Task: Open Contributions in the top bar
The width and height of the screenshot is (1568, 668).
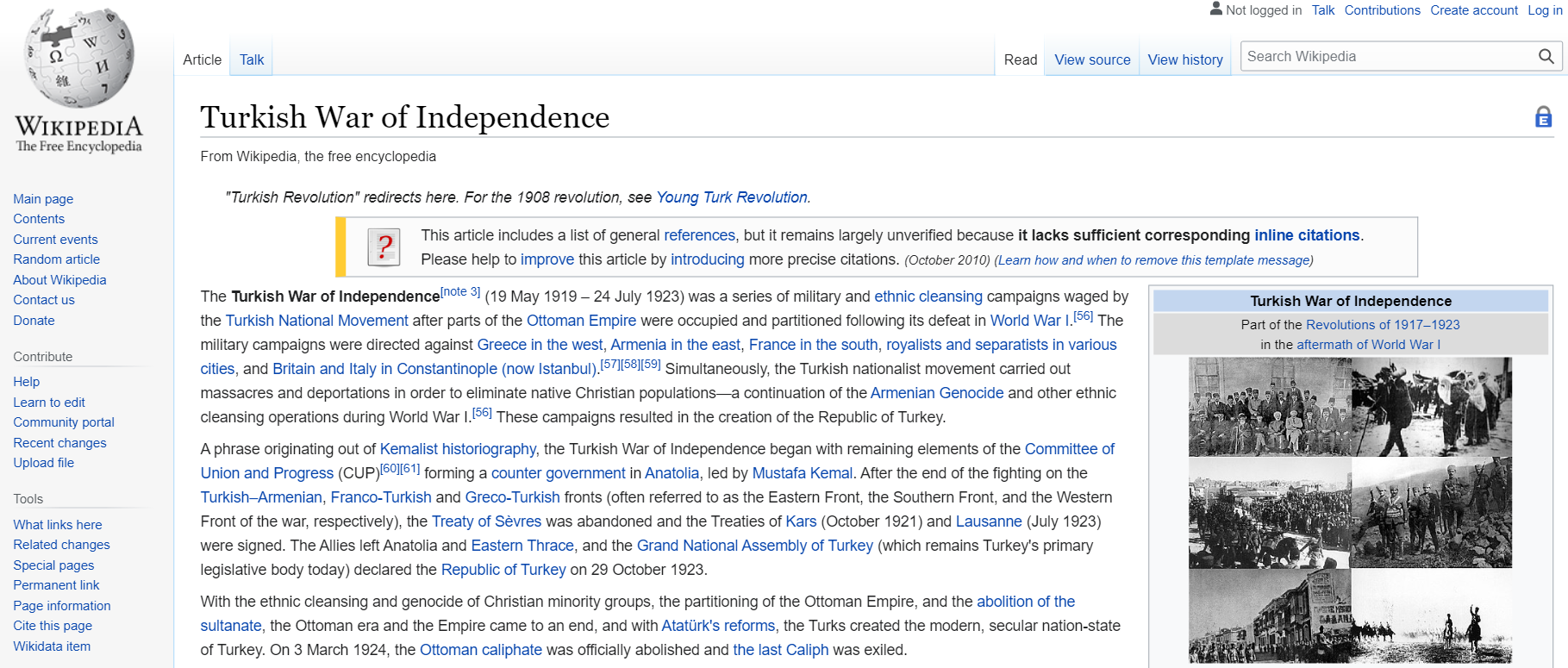Action: pos(1382,10)
